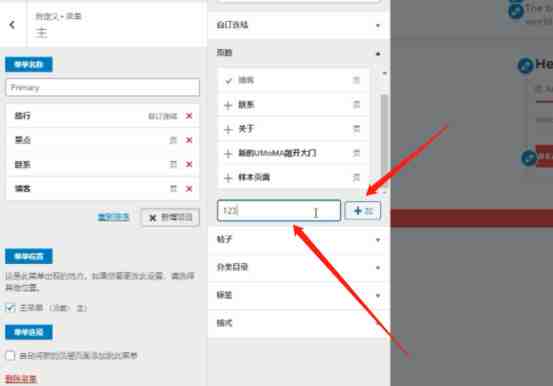Remove the custom-link menu item with its red X

[189, 116]
